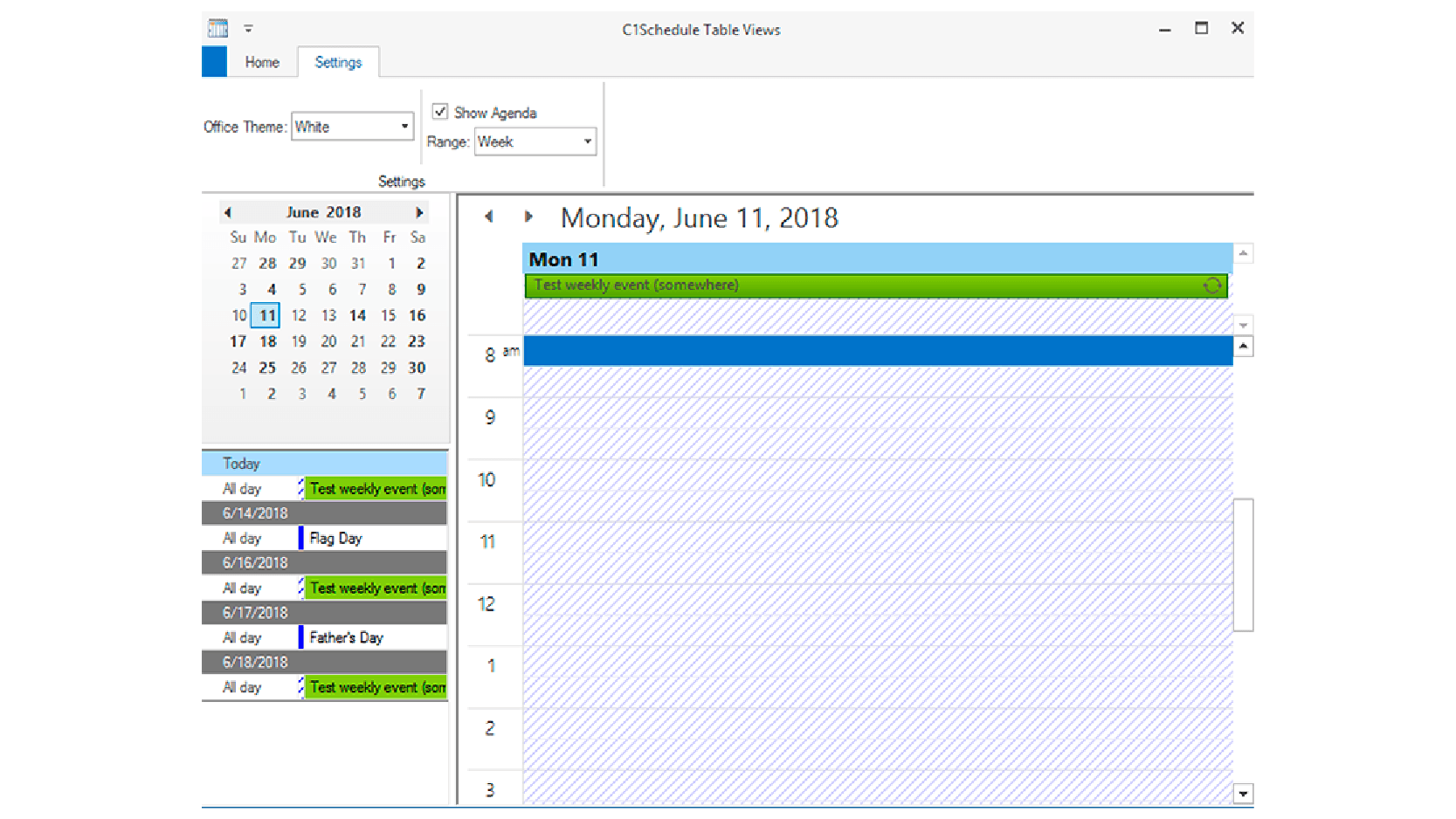Click the application calendar icon in title bar
Screen dimensions: 1456x819
coord(217,29)
